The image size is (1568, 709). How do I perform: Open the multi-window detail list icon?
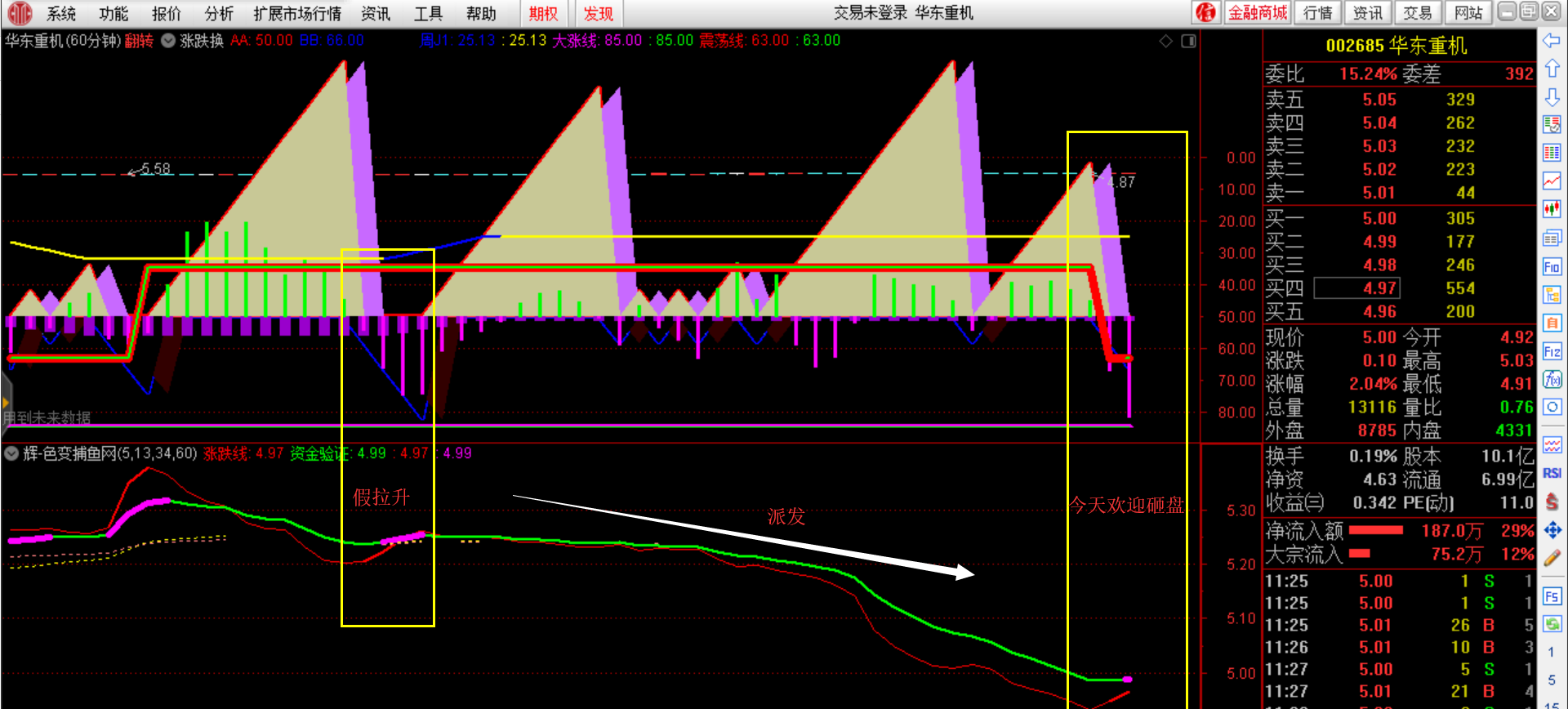pyautogui.click(x=1552, y=239)
